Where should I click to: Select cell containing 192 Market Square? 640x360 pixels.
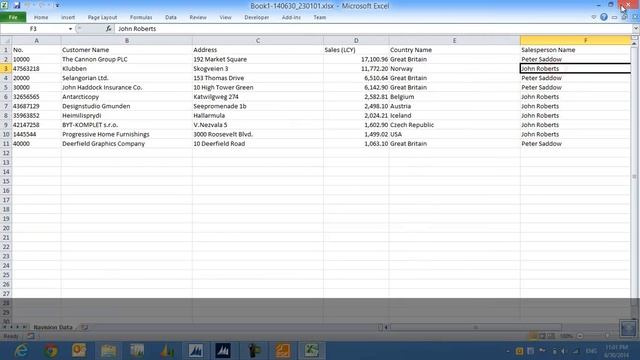click(x=258, y=59)
